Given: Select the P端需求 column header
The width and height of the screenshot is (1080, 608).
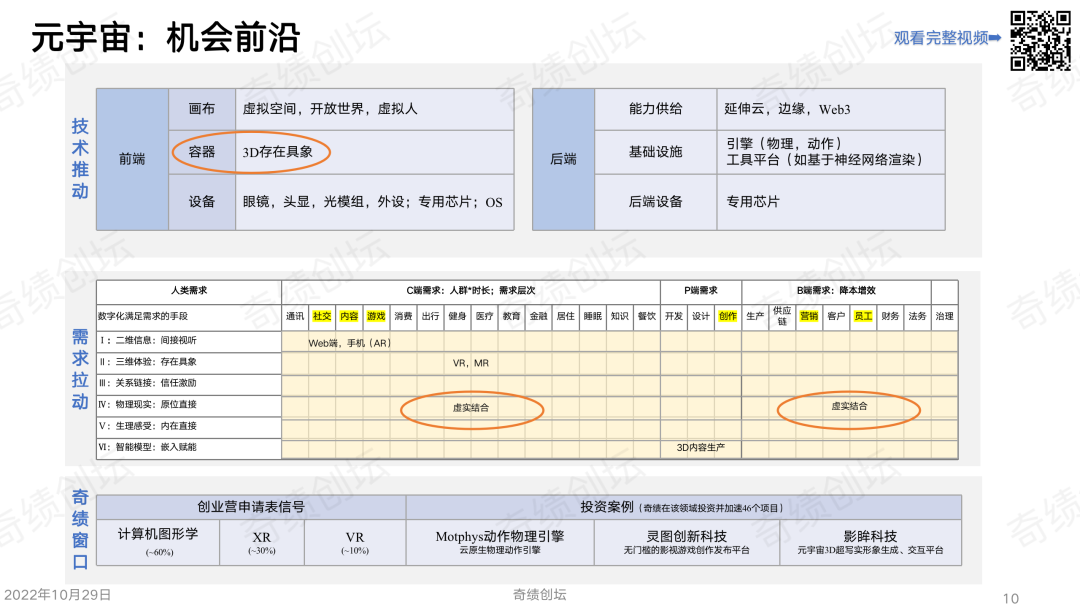Looking at the screenshot, I should pyautogui.click(x=702, y=291).
